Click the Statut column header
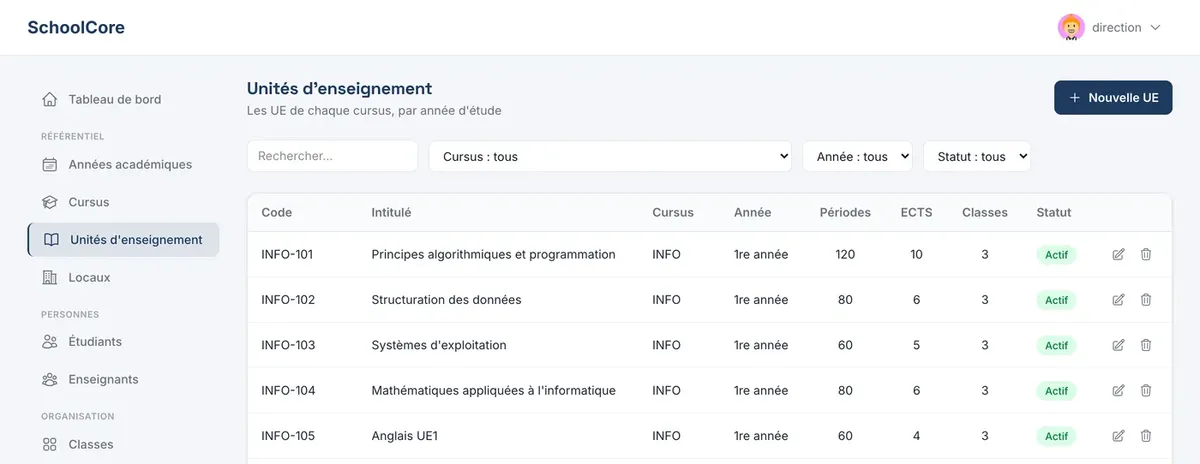This screenshot has width=1200, height=464. pyautogui.click(x=1054, y=212)
